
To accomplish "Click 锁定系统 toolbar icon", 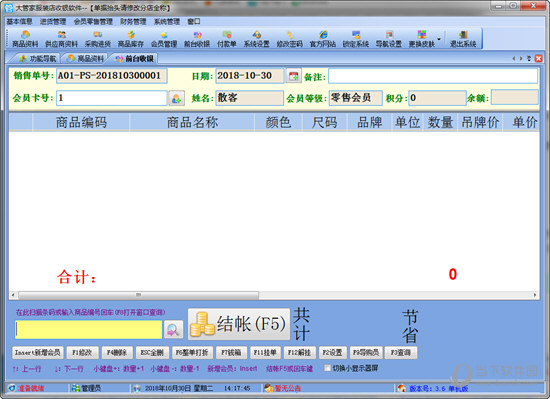I will coord(356,39).
